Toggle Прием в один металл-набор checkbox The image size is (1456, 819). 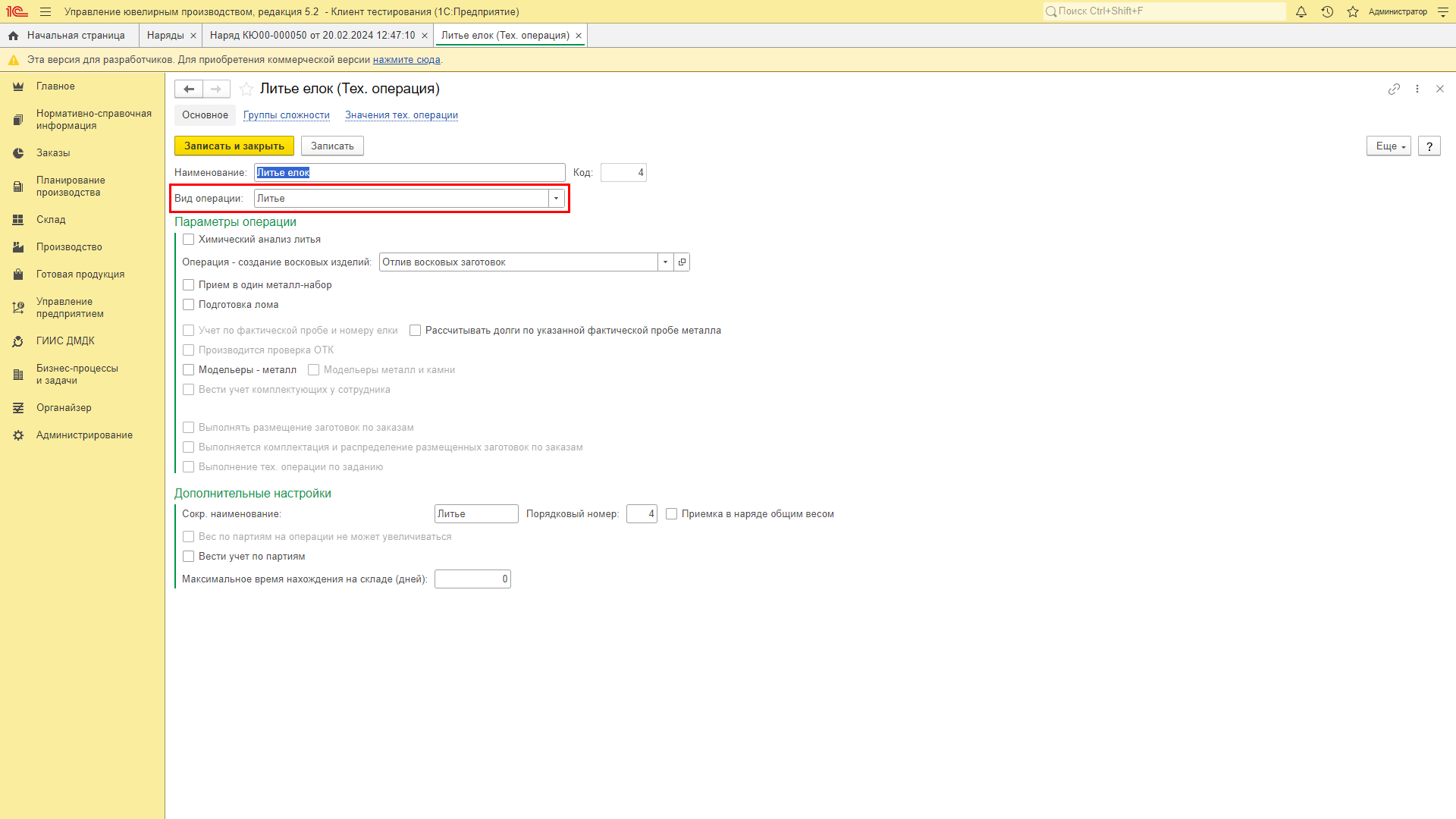pos(188,285)
